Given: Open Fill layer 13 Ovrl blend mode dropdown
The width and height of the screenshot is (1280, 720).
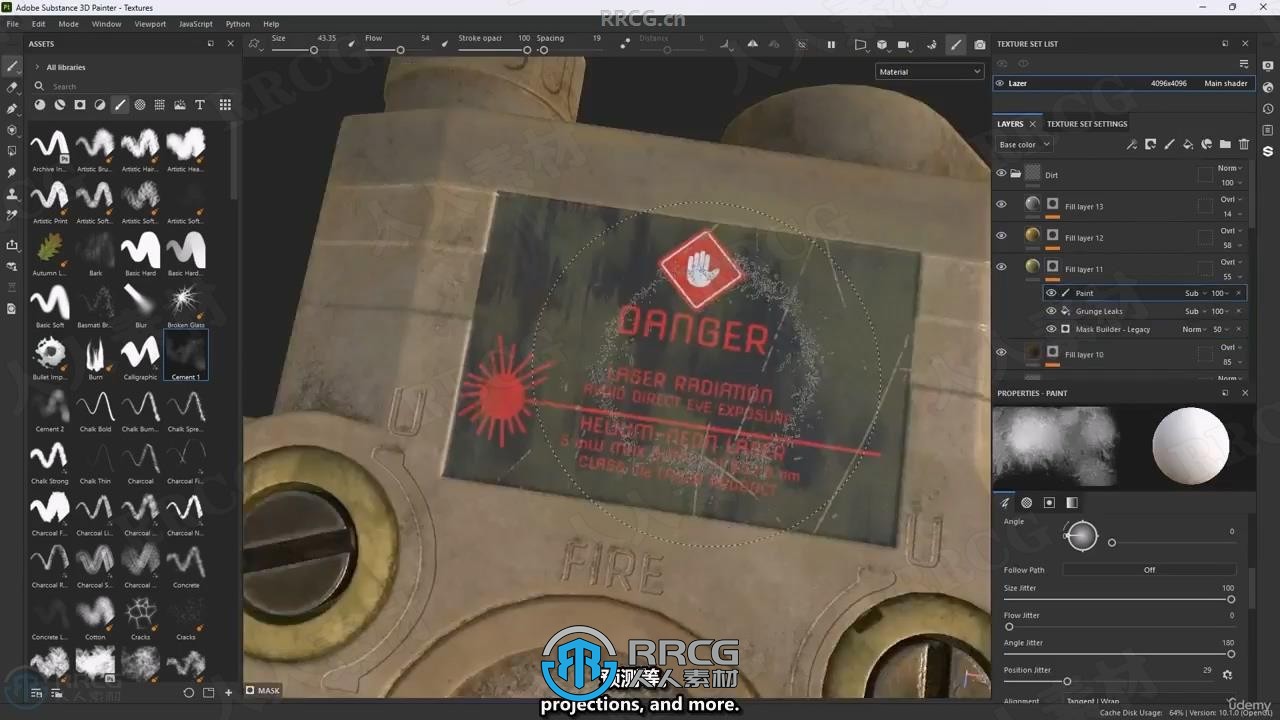Looking at the screenshot, I should tap(1230, 199).
